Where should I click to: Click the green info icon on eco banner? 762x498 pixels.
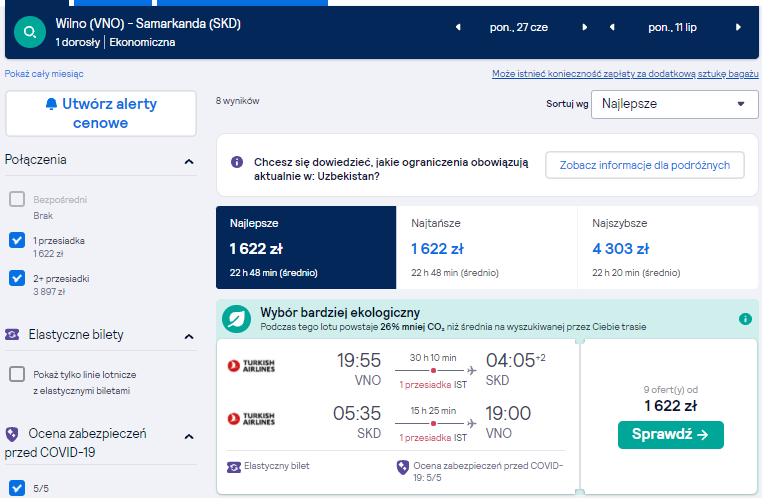click(745, 319)
